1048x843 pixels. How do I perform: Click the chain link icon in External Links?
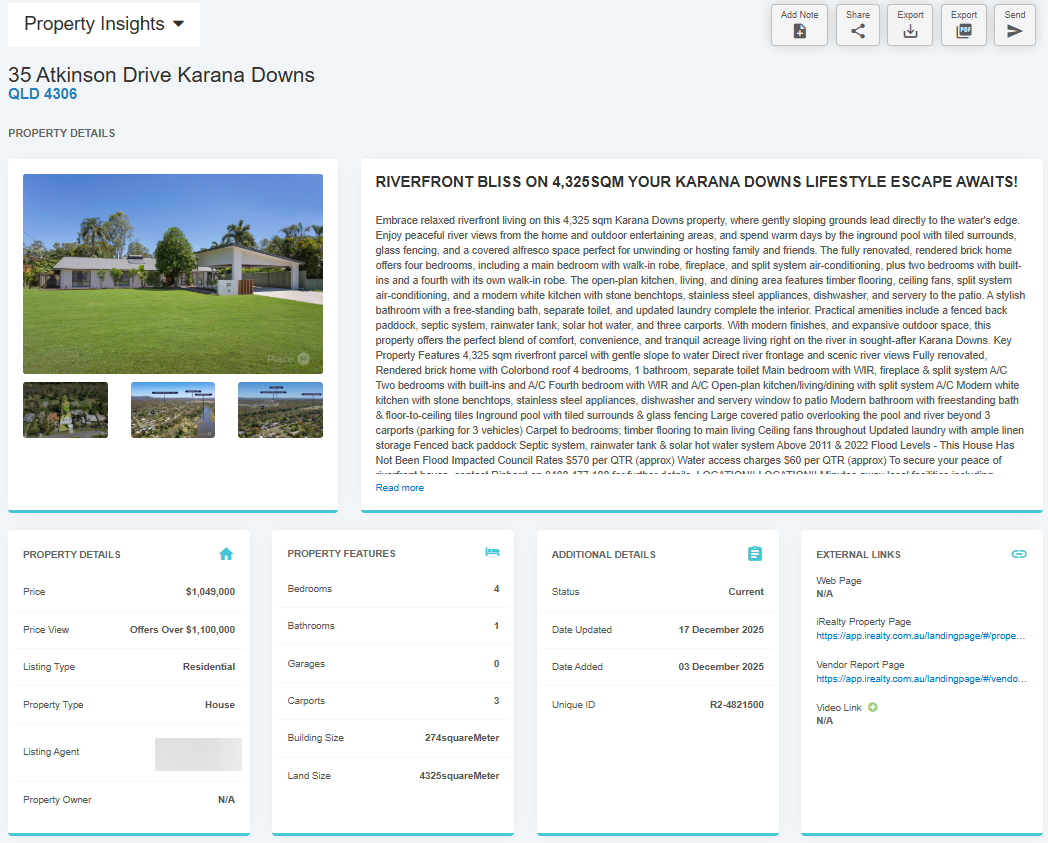click(x=1019, y=554)
